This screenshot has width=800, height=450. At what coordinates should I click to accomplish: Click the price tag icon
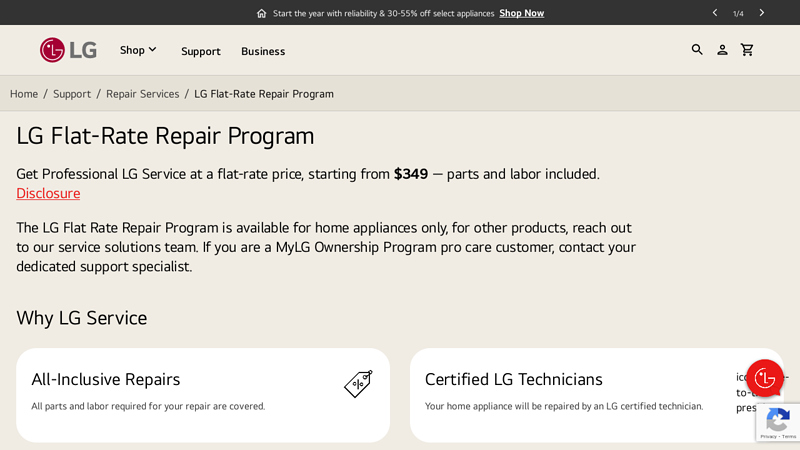click(358, 383)
